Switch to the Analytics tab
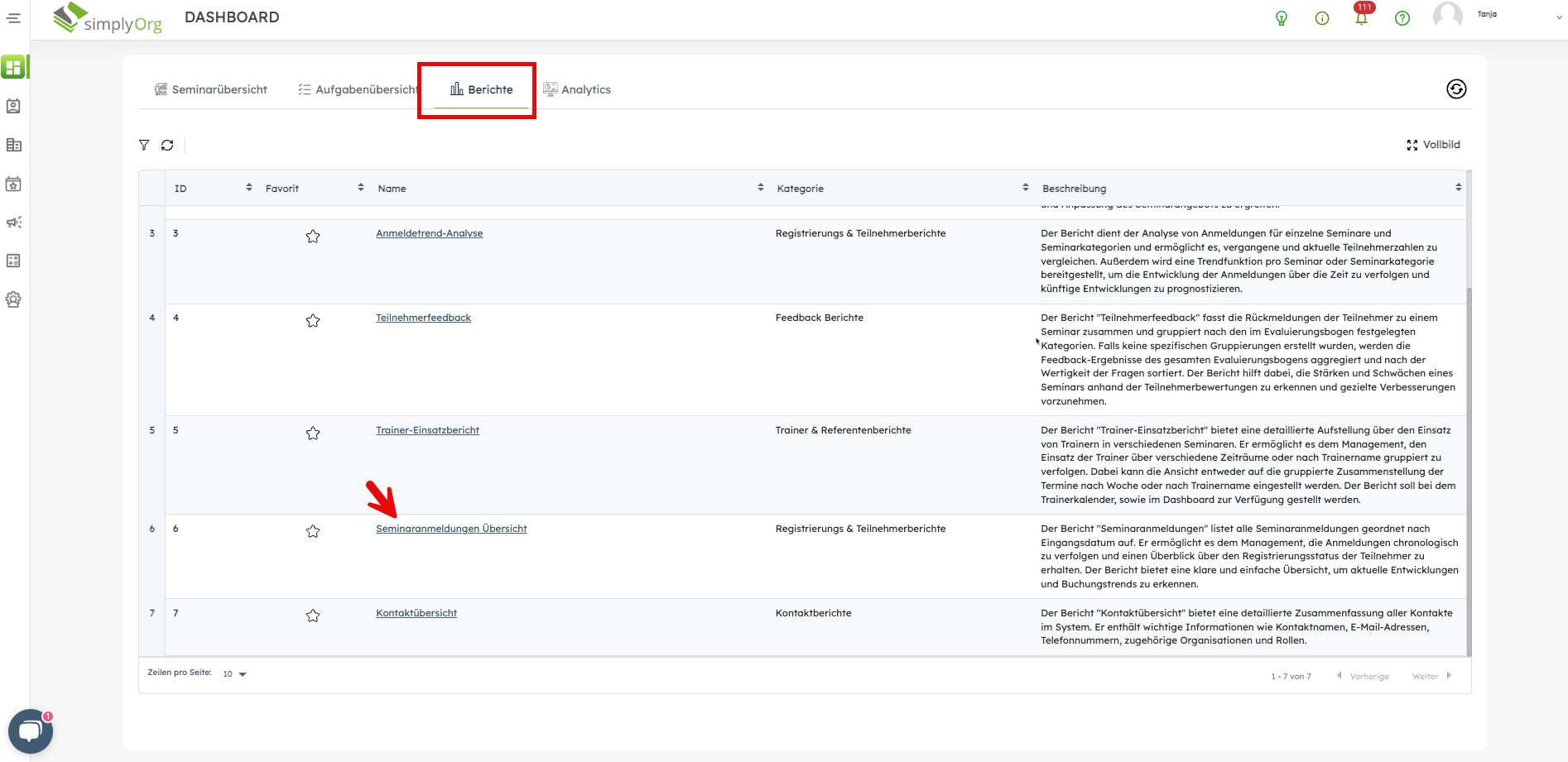This screenshot has height=762, width=1568. coord(577,89)
